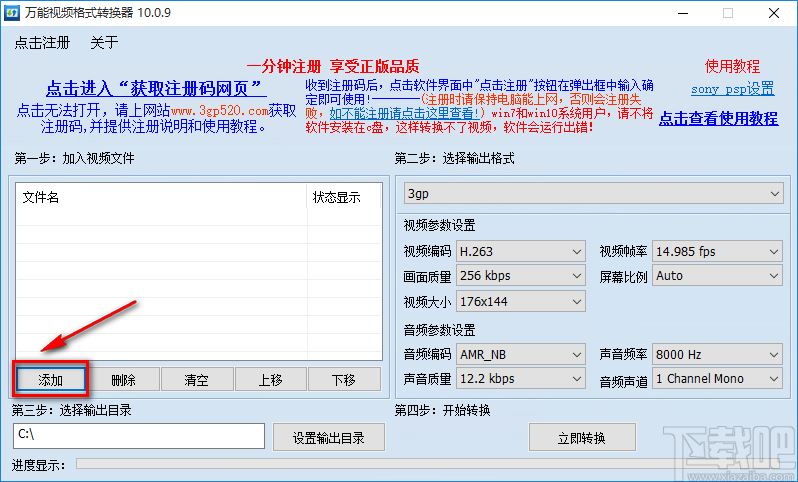Expand the 视频帧率 14.985 fps dropdown
This screenshot has width=798, height=482.
click(717, 251)
